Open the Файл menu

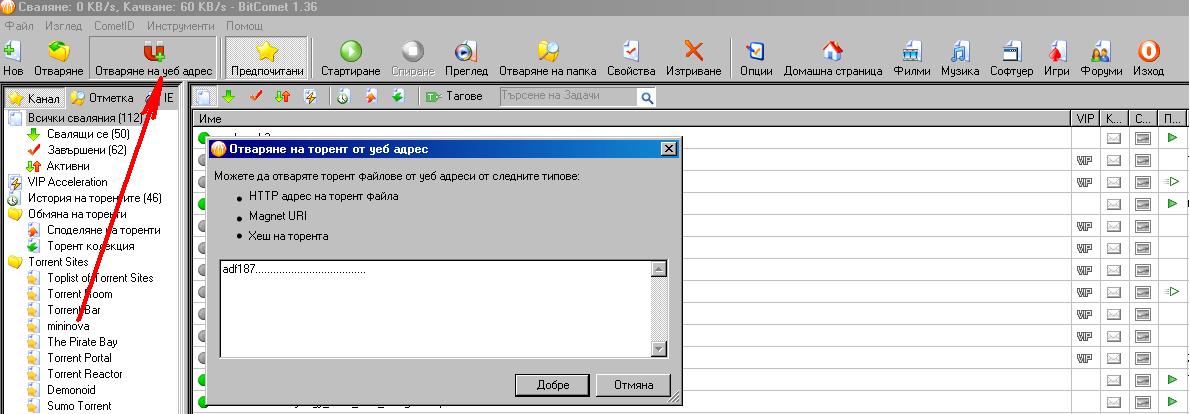pyautogui.click(x=19, y=26)
